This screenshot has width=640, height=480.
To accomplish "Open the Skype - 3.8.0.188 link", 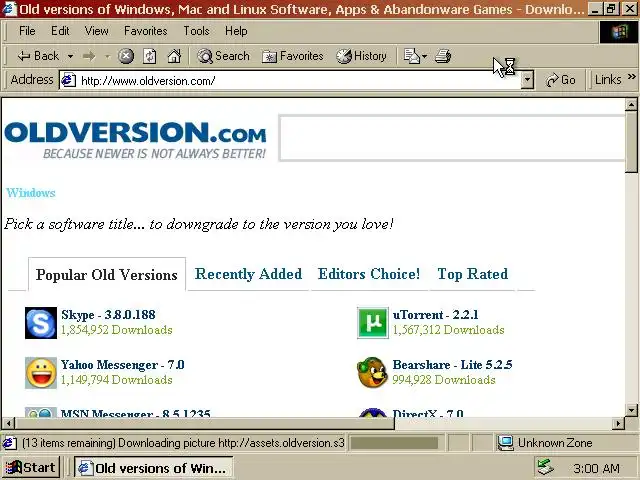I will tap(108, 315).
